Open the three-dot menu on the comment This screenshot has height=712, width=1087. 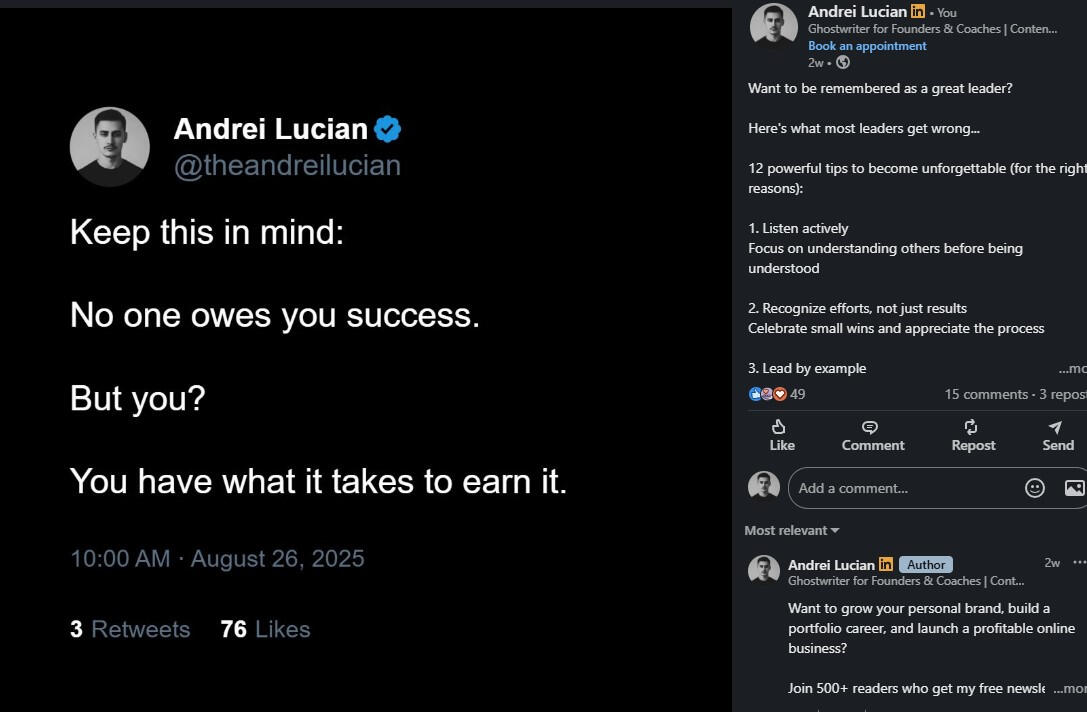[1079, 563]
